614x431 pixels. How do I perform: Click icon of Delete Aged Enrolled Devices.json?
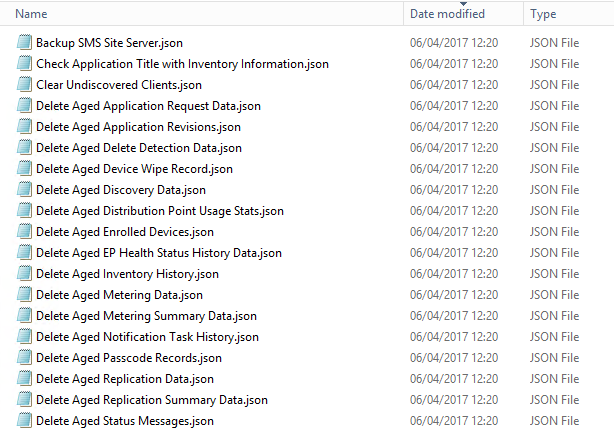pyautogui.click(x=25, y=232)
